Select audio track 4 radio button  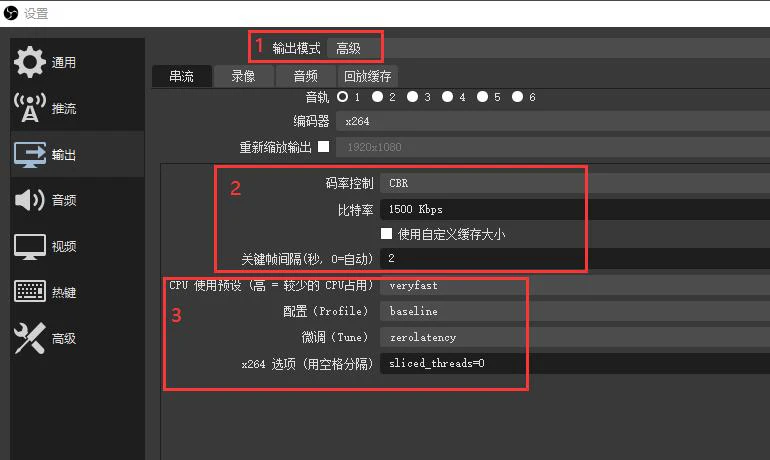pos(447,97)
